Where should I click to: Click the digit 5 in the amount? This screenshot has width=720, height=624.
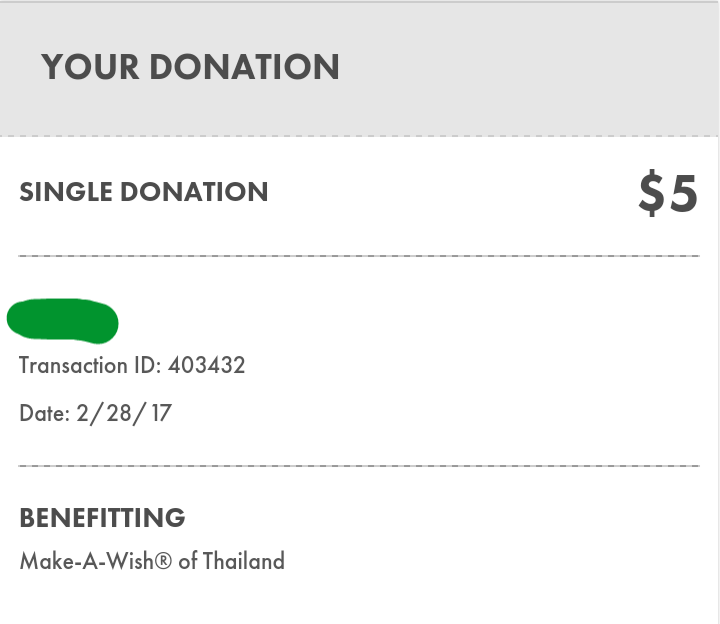[684, 194]
